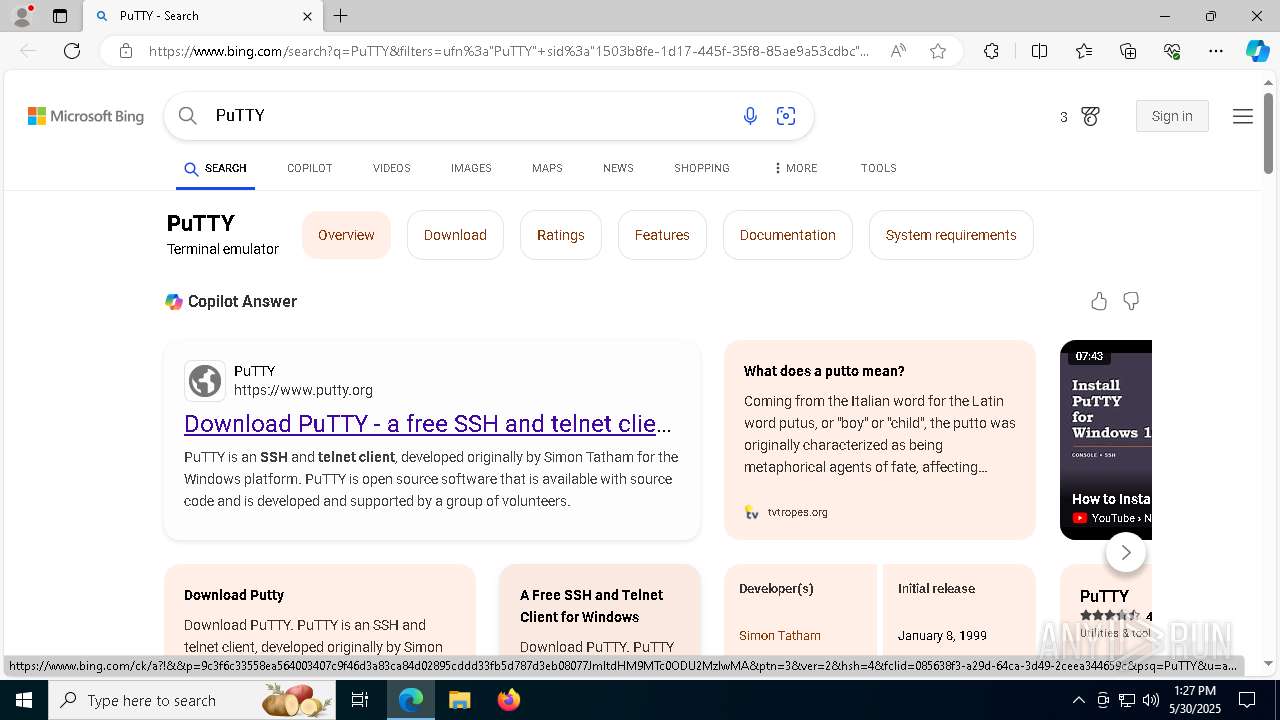Open Microsoft Rewards medal icon

[1090, 117]
